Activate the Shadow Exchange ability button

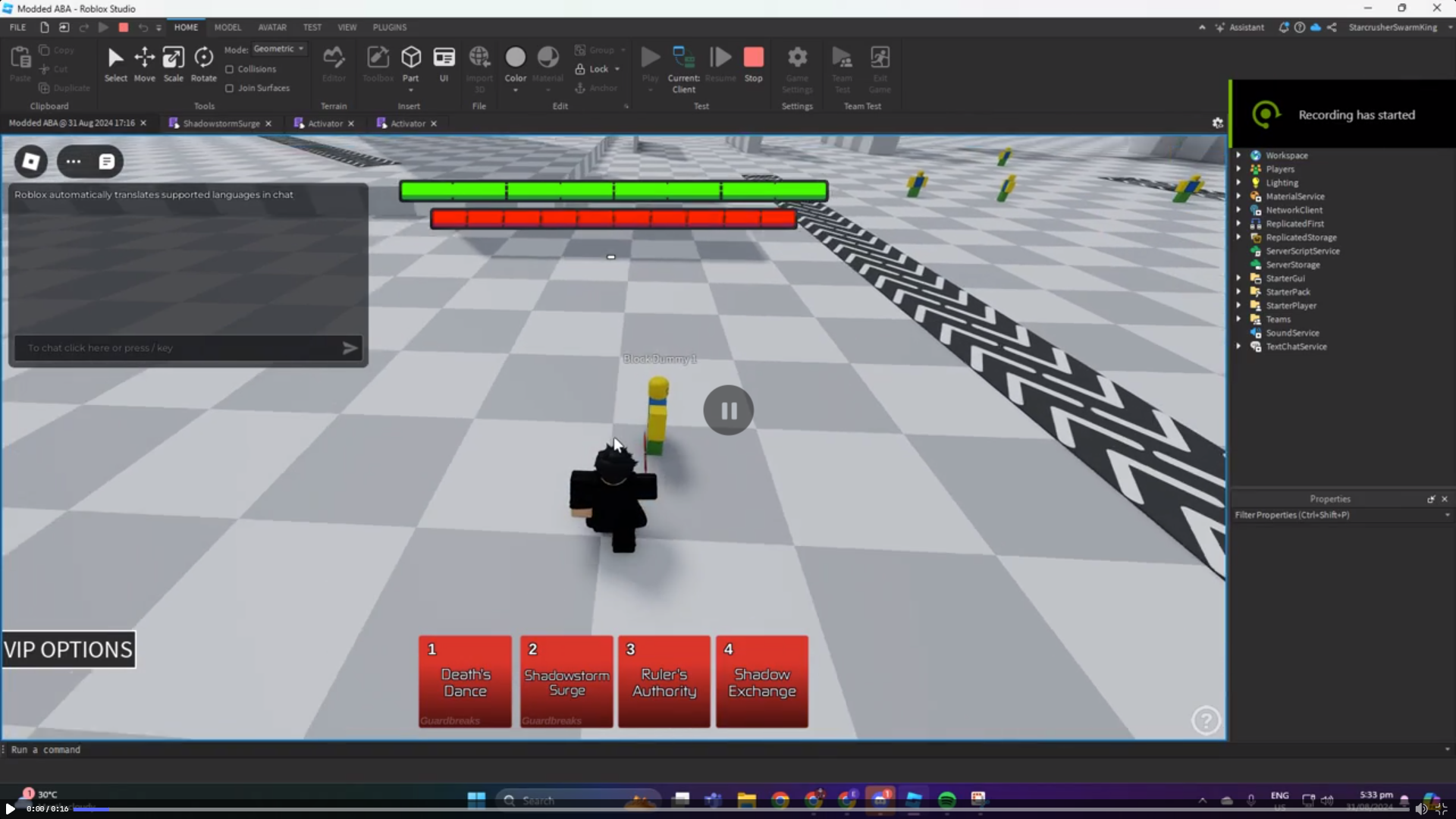tap(761, 682)
